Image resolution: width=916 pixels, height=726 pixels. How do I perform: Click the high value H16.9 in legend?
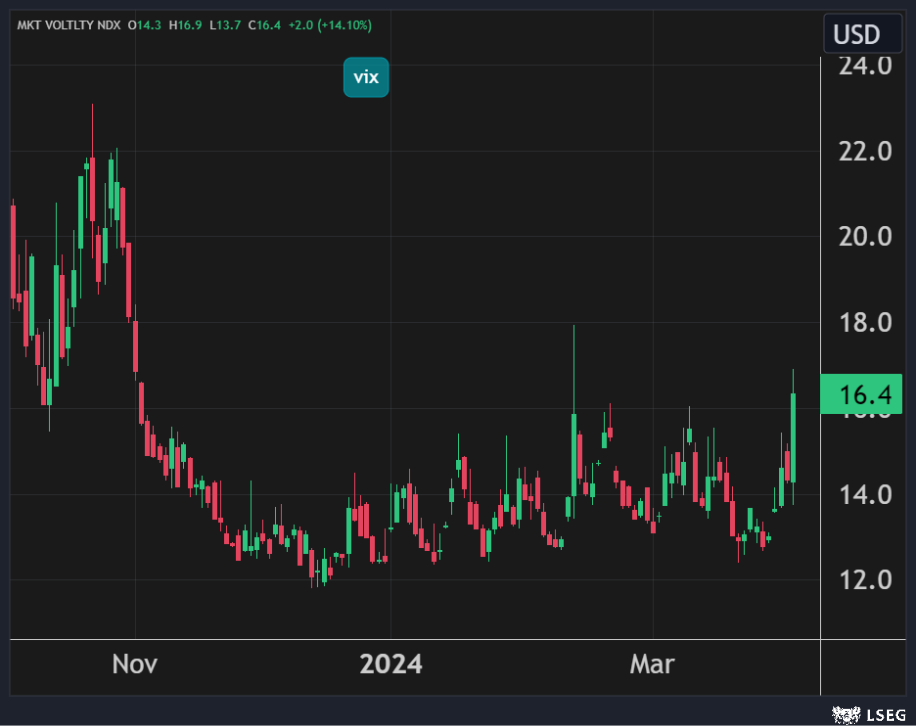(x=189, y=25)
